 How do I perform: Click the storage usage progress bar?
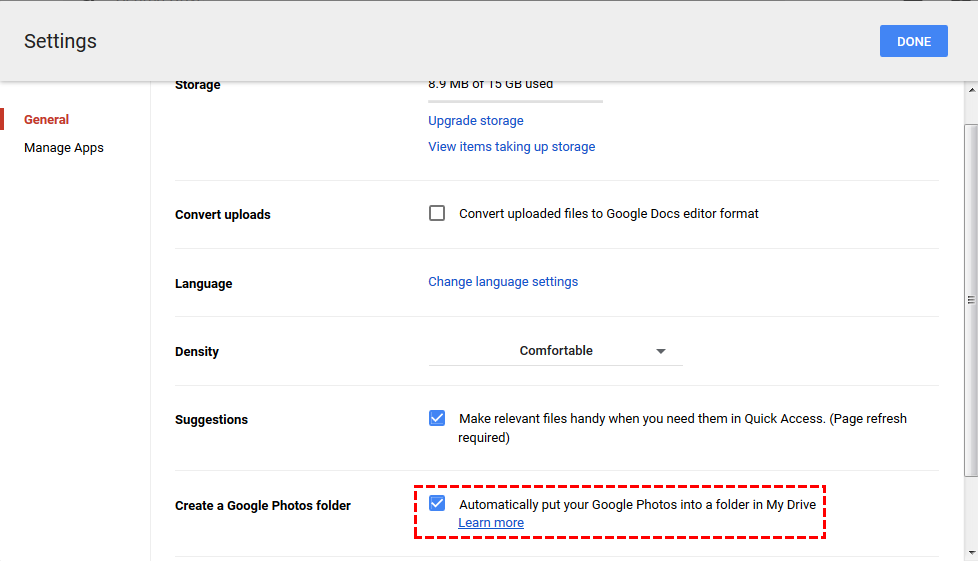pyautogui.click(x=515, y=101)
